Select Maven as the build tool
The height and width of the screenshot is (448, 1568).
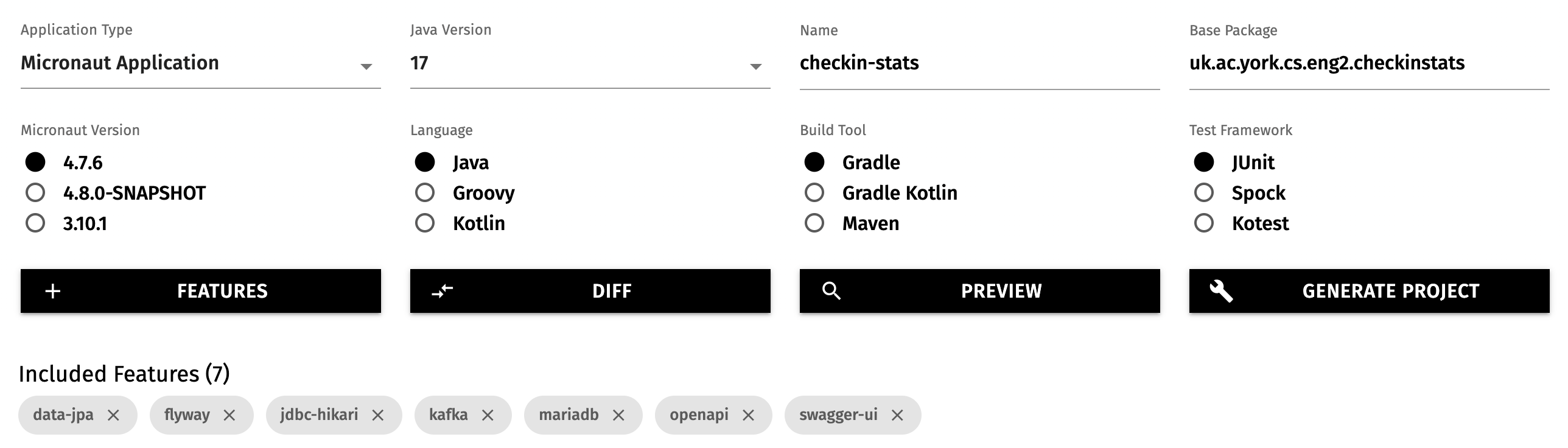[814, 223]
